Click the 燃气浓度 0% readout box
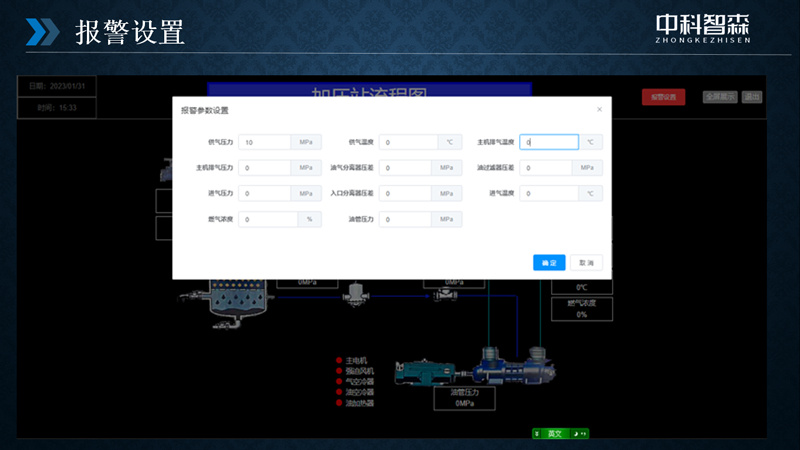The image size is (800, 450). (582, 309)
